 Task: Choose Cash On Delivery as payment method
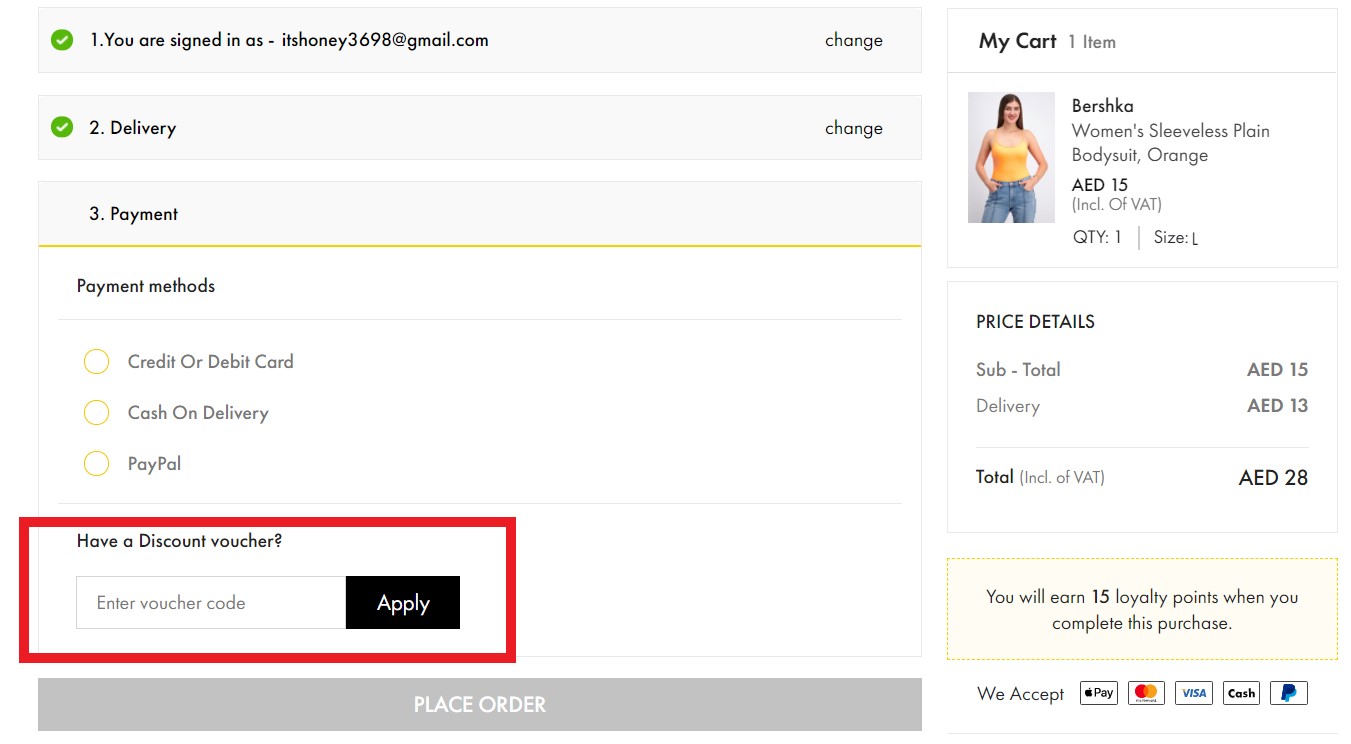pos(96,412)
